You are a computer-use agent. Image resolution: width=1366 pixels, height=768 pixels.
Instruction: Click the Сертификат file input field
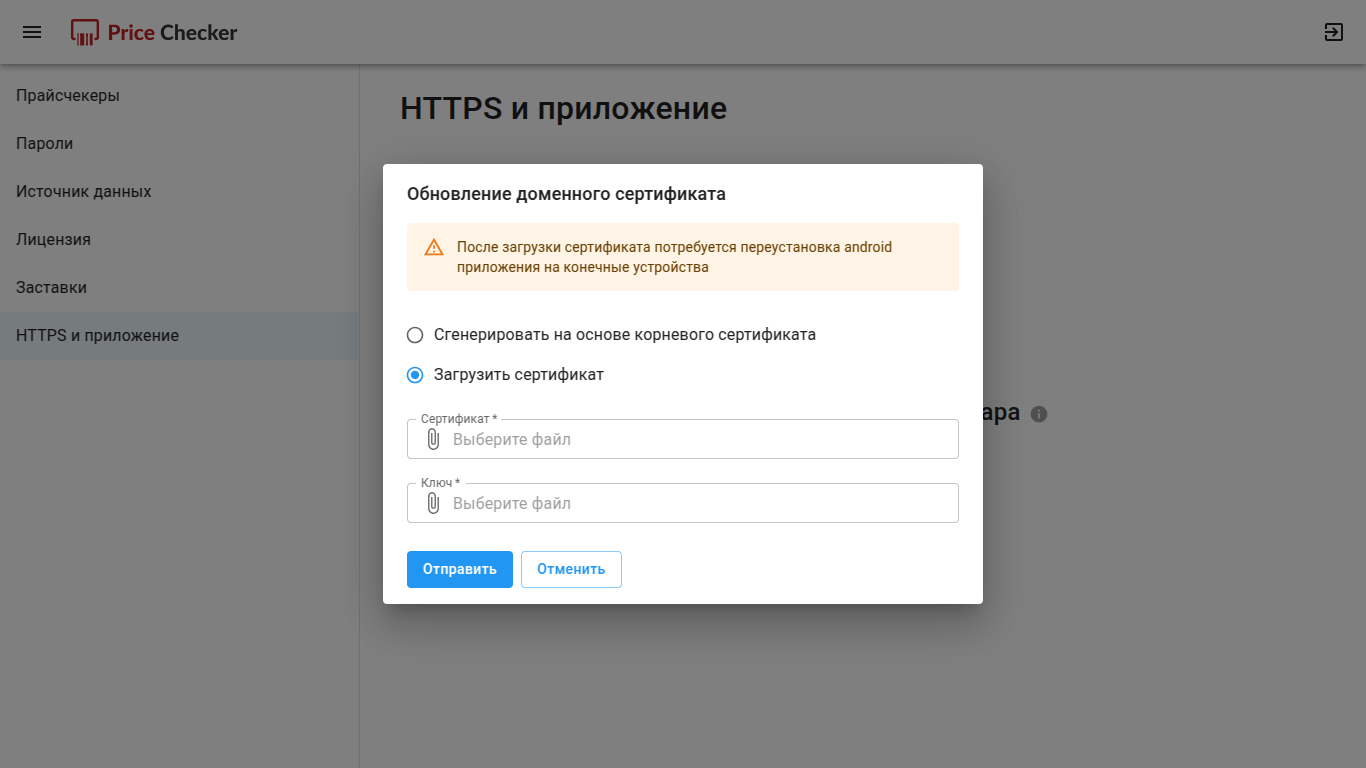click(x=683, y=439)
